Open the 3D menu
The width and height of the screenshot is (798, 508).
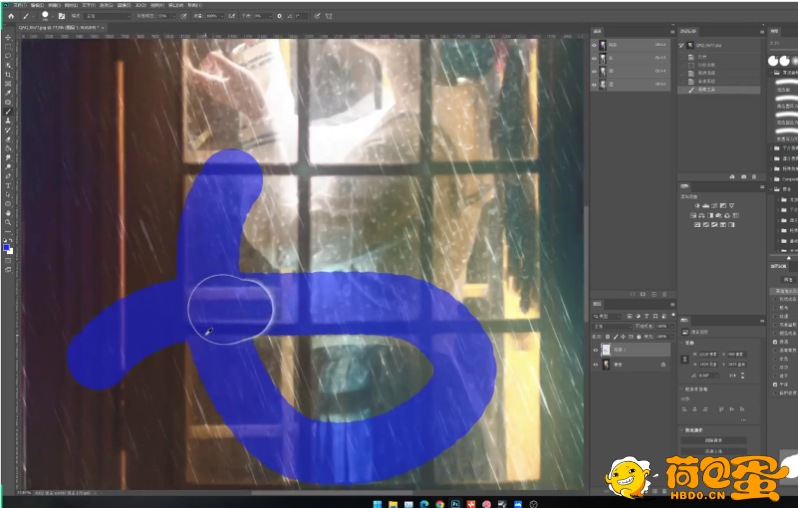140,5
